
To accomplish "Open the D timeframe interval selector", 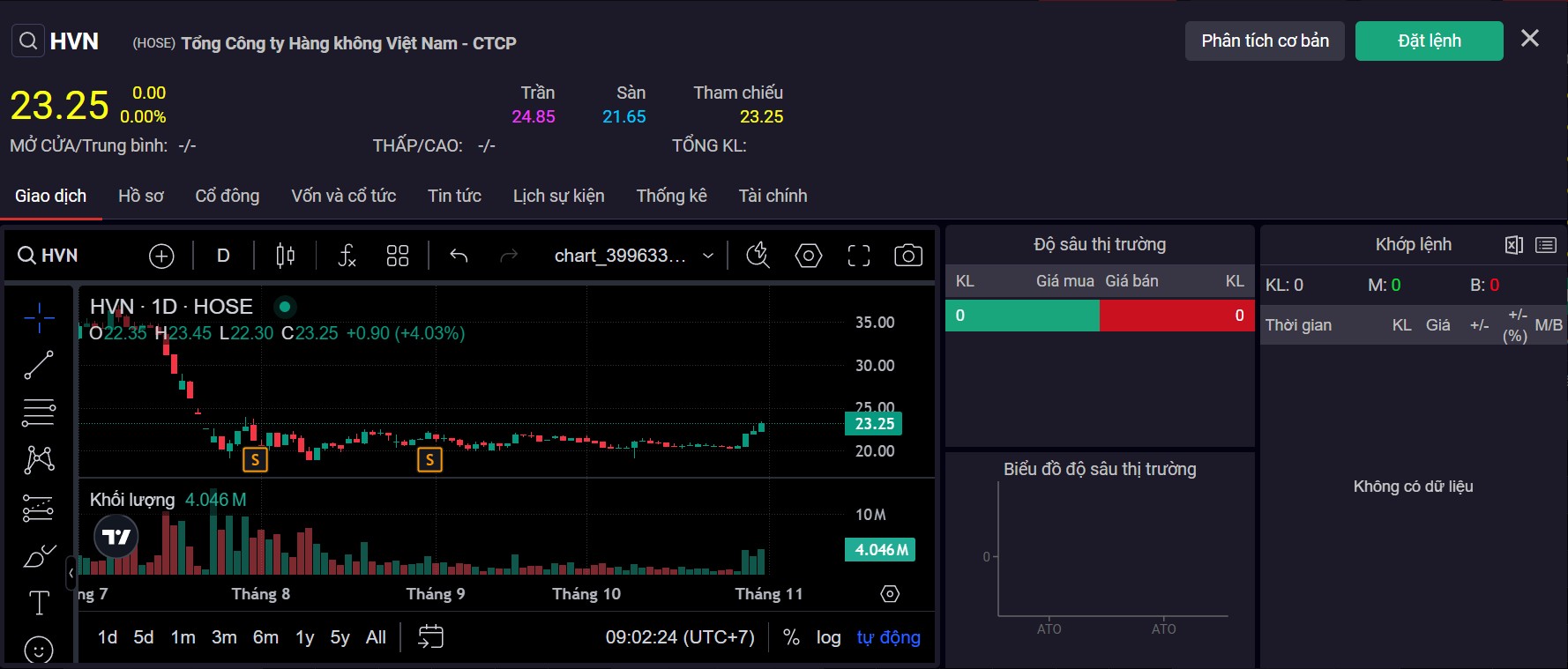I will [223, 256].
